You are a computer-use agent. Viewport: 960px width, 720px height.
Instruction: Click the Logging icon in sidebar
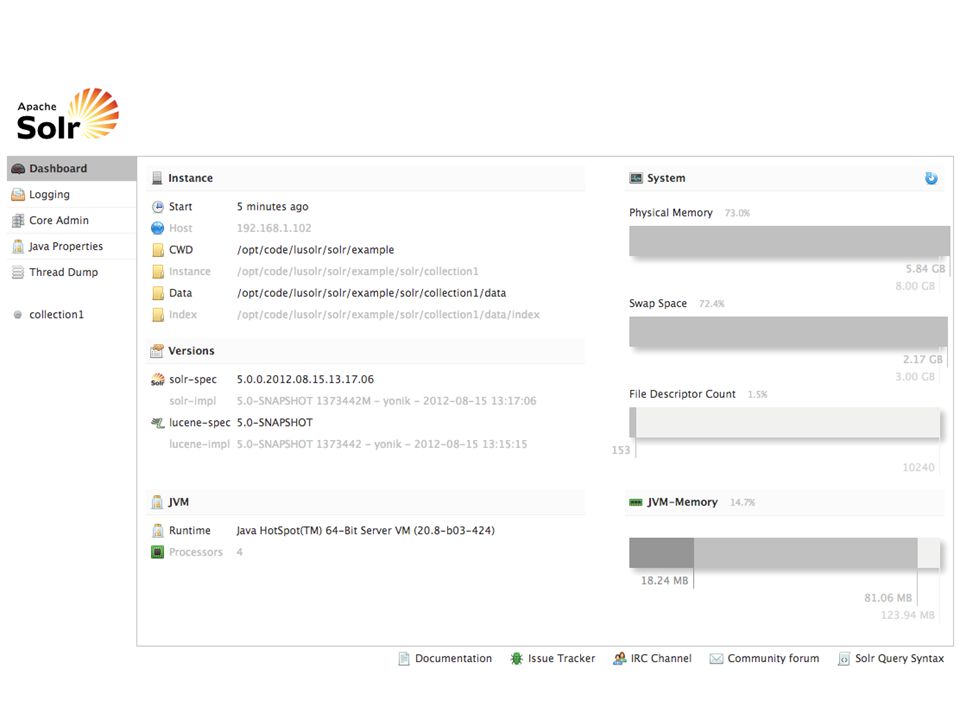click(18, 195)
